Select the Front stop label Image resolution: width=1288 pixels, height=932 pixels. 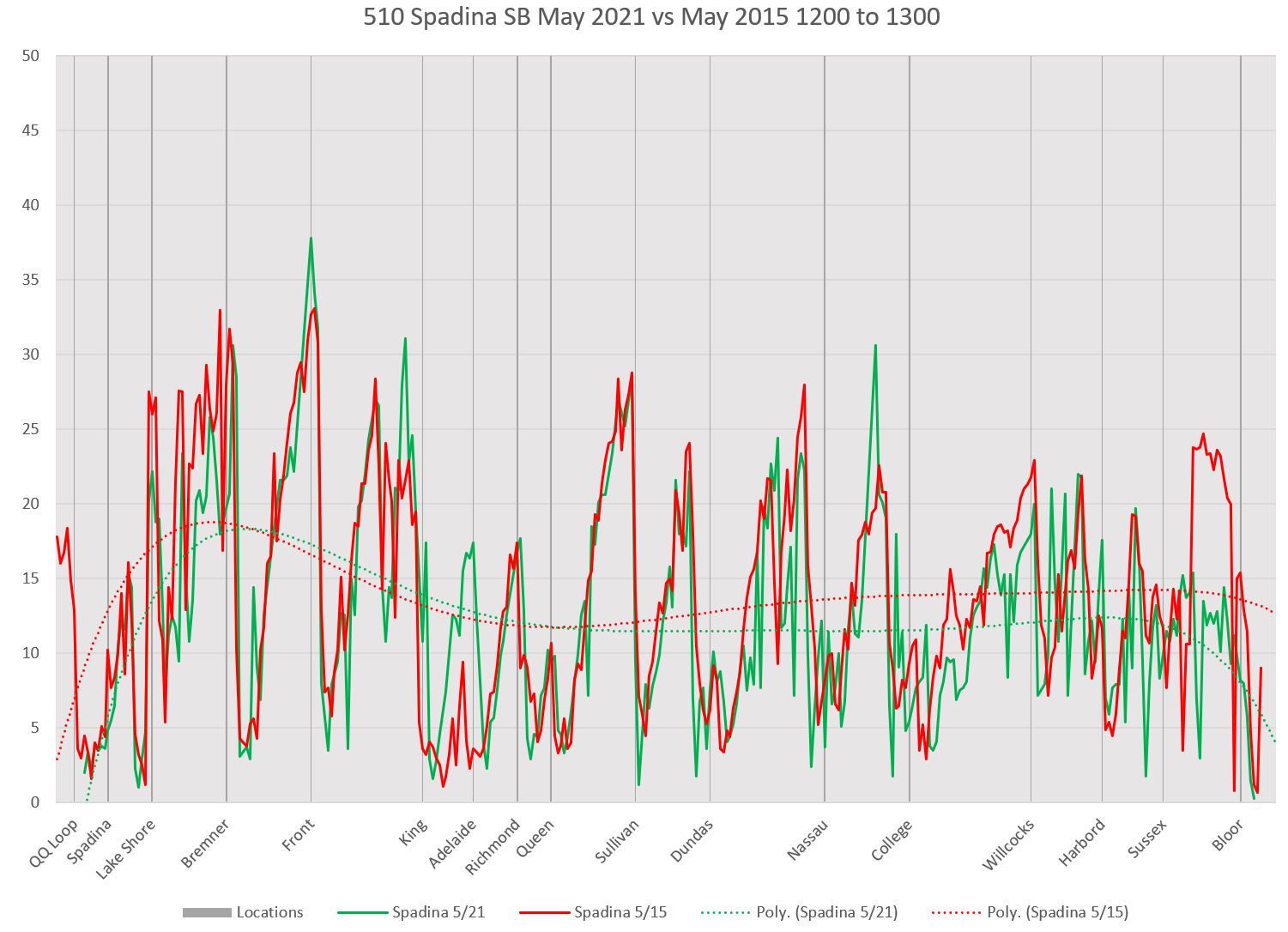299,835
